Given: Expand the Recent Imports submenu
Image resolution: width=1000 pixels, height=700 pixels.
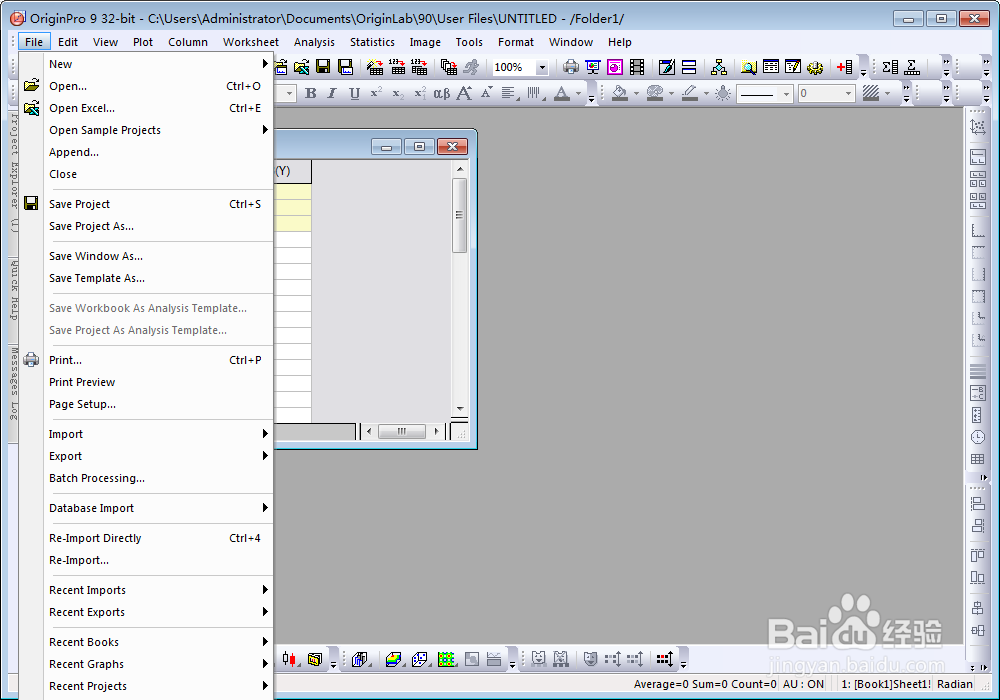Looking at the screenshot, I should point(158,590).
